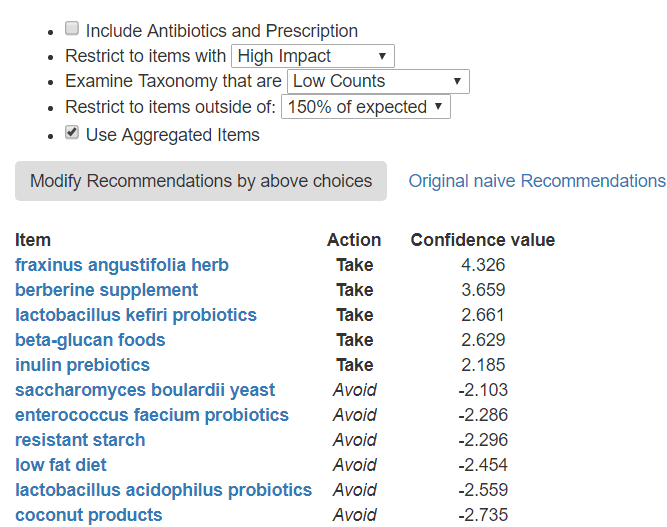Screen dimensions: 667x527
Task: Uncheck Use Aggregated Items checkbox
Action: point(72,133)
